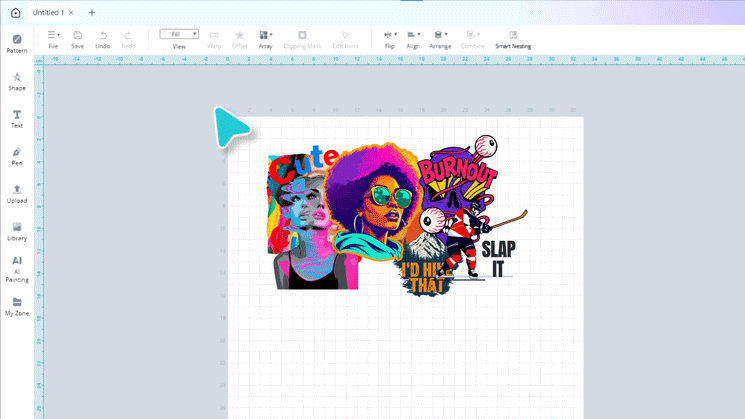745x419 pixels.
Task: Choose the Pen drawing tool
Action: 17,156
